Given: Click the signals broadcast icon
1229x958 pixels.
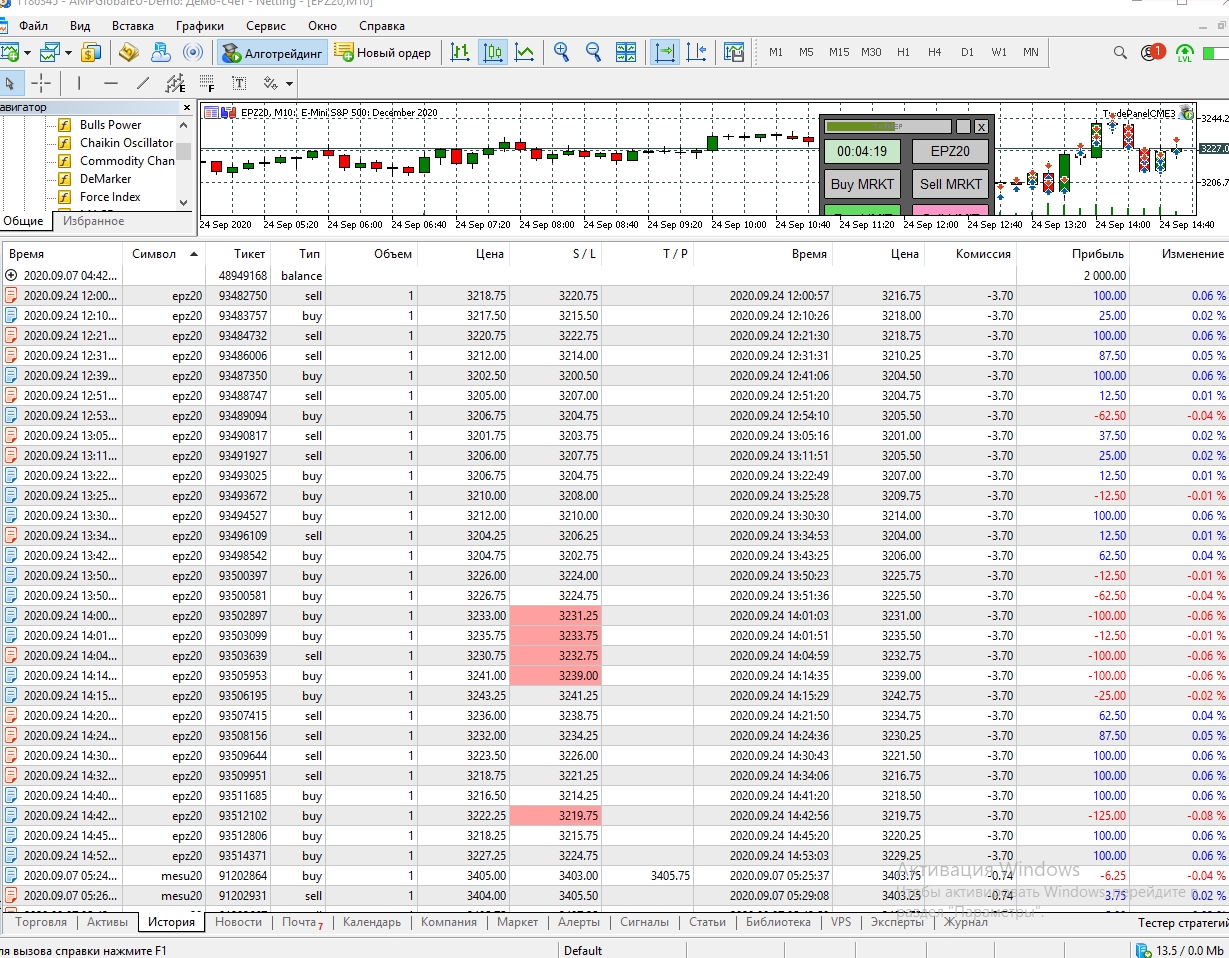Looking at the screenshot, I should point(193,52).
